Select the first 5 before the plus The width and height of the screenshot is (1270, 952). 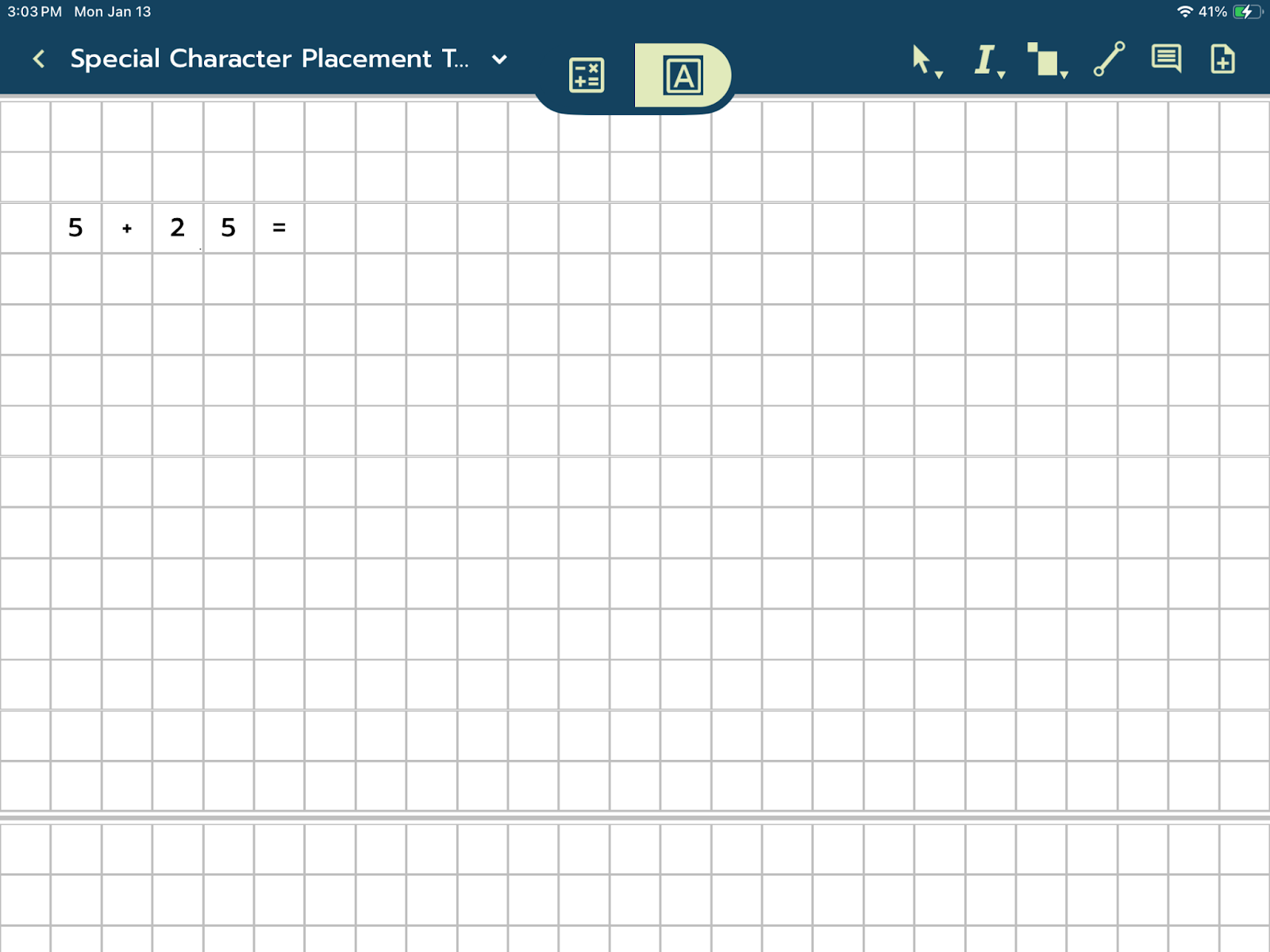click(x=76, y=228)
